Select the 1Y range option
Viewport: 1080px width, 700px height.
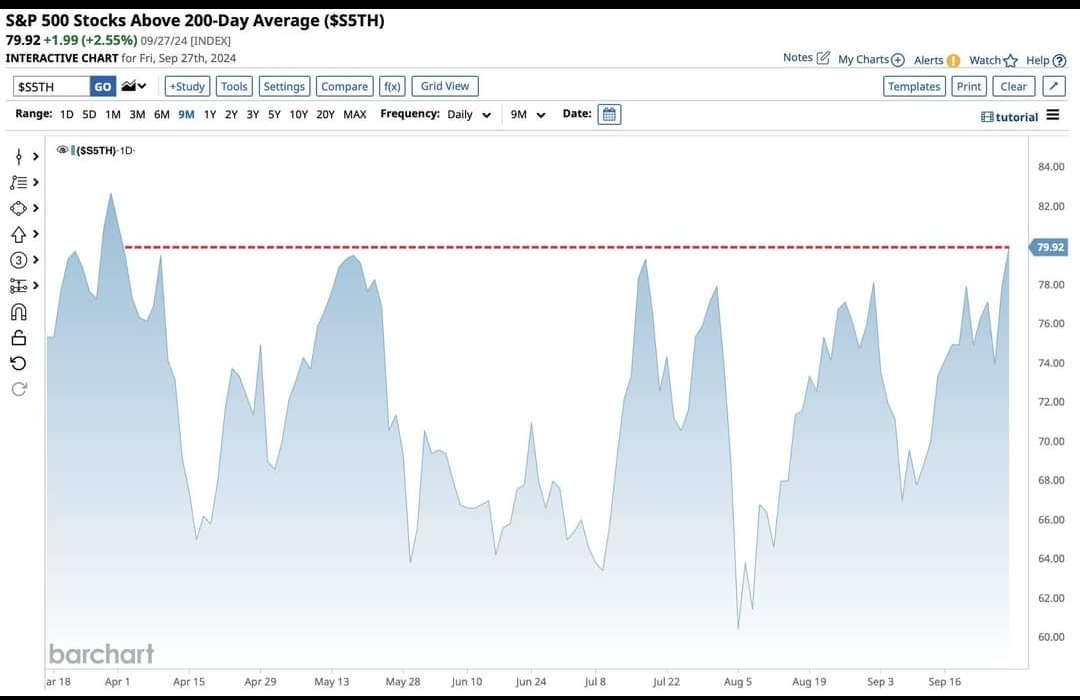click(x=210, y=115)
